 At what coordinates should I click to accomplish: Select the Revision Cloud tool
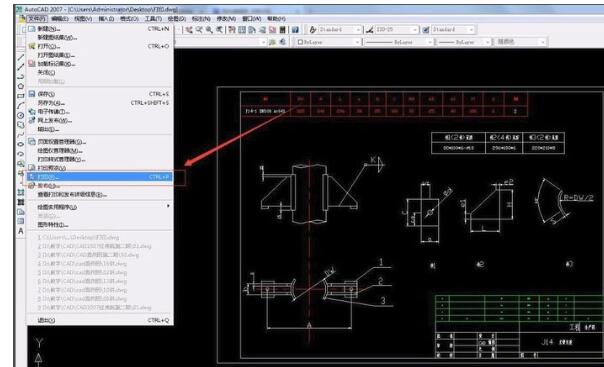click(21, 125)
